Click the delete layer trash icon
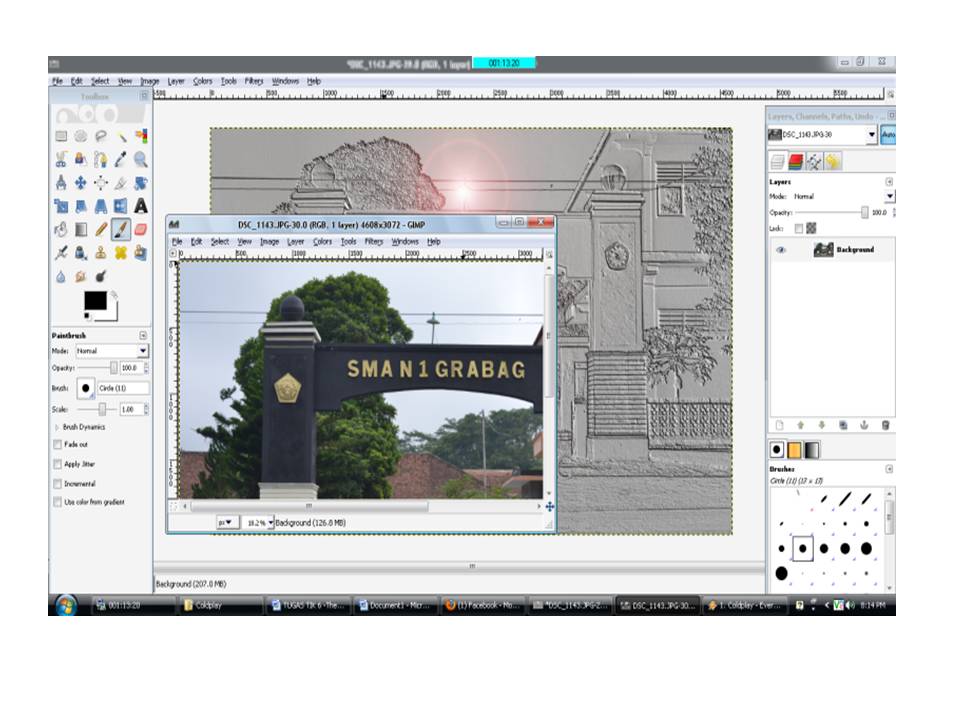The height and width of the screenshot is (720, 960). tap(885, 425)
